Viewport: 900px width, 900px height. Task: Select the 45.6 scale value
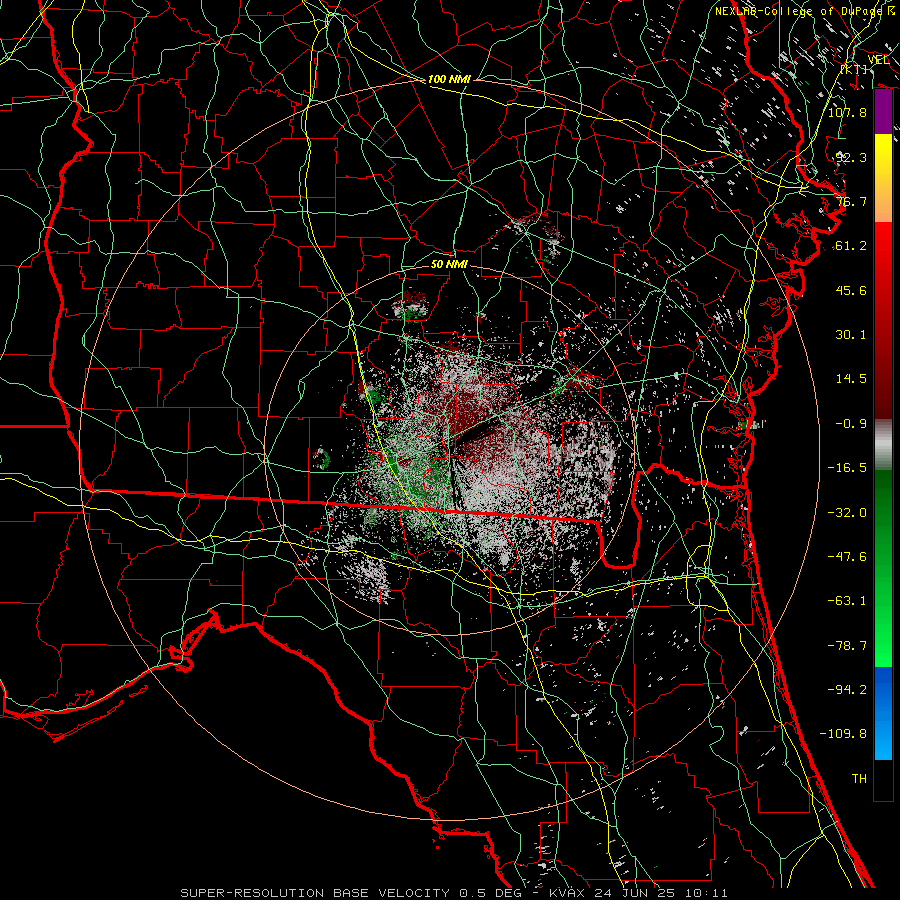[x=851, y=290]
